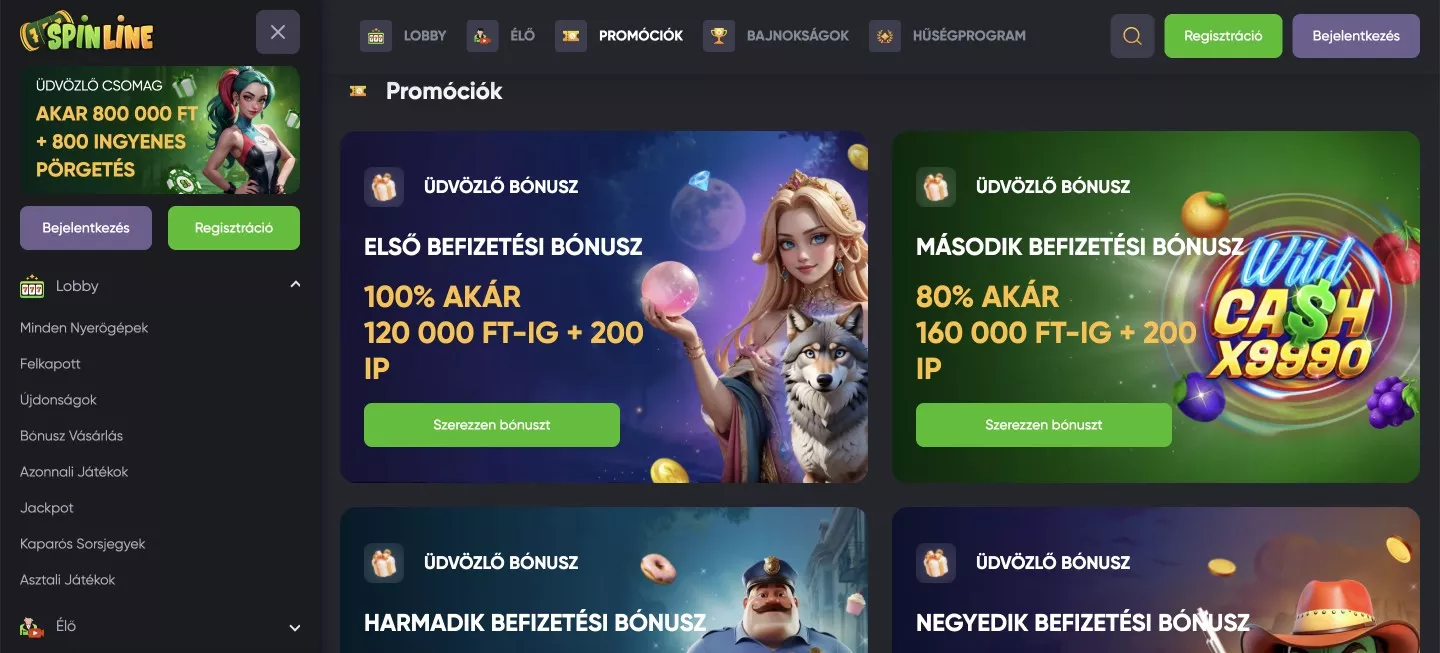Open the Harmadik befizetési bónusz card

coord(604,581)
